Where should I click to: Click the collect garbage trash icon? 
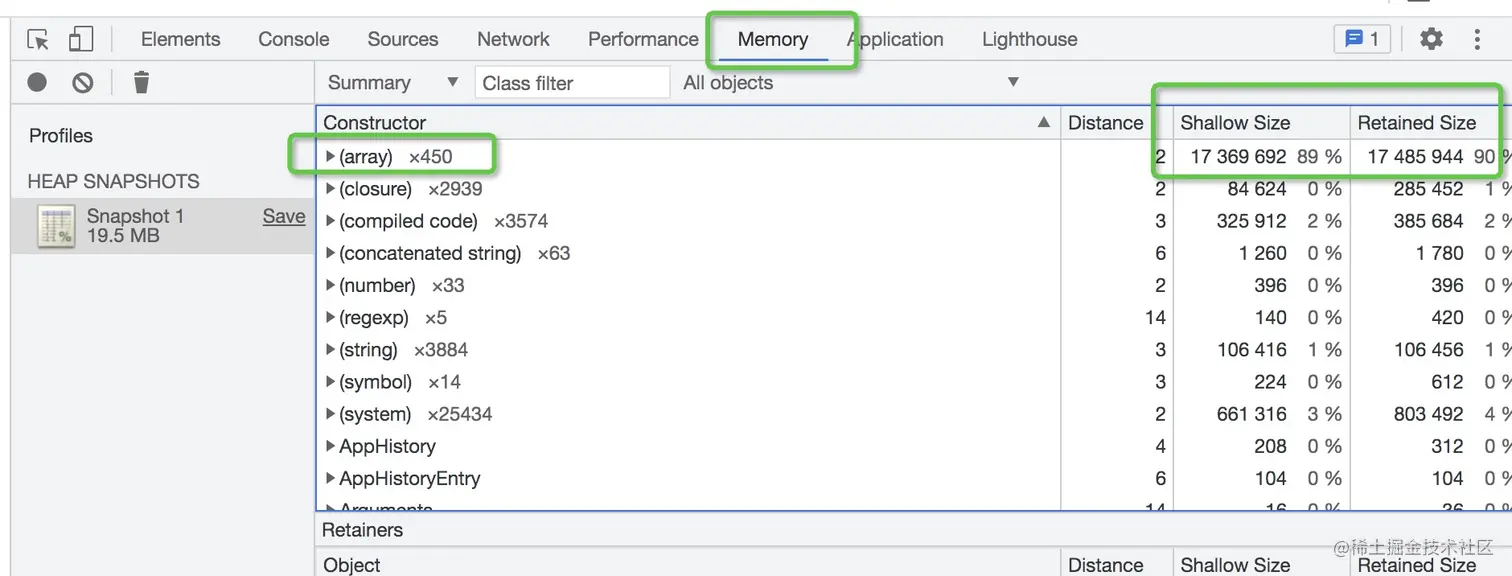click(x=141, y=82)
